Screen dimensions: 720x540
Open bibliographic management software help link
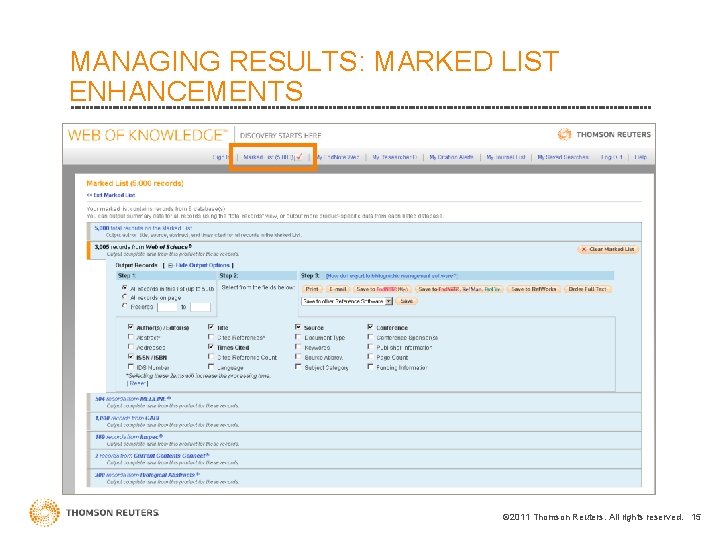[x=391, y=276]
